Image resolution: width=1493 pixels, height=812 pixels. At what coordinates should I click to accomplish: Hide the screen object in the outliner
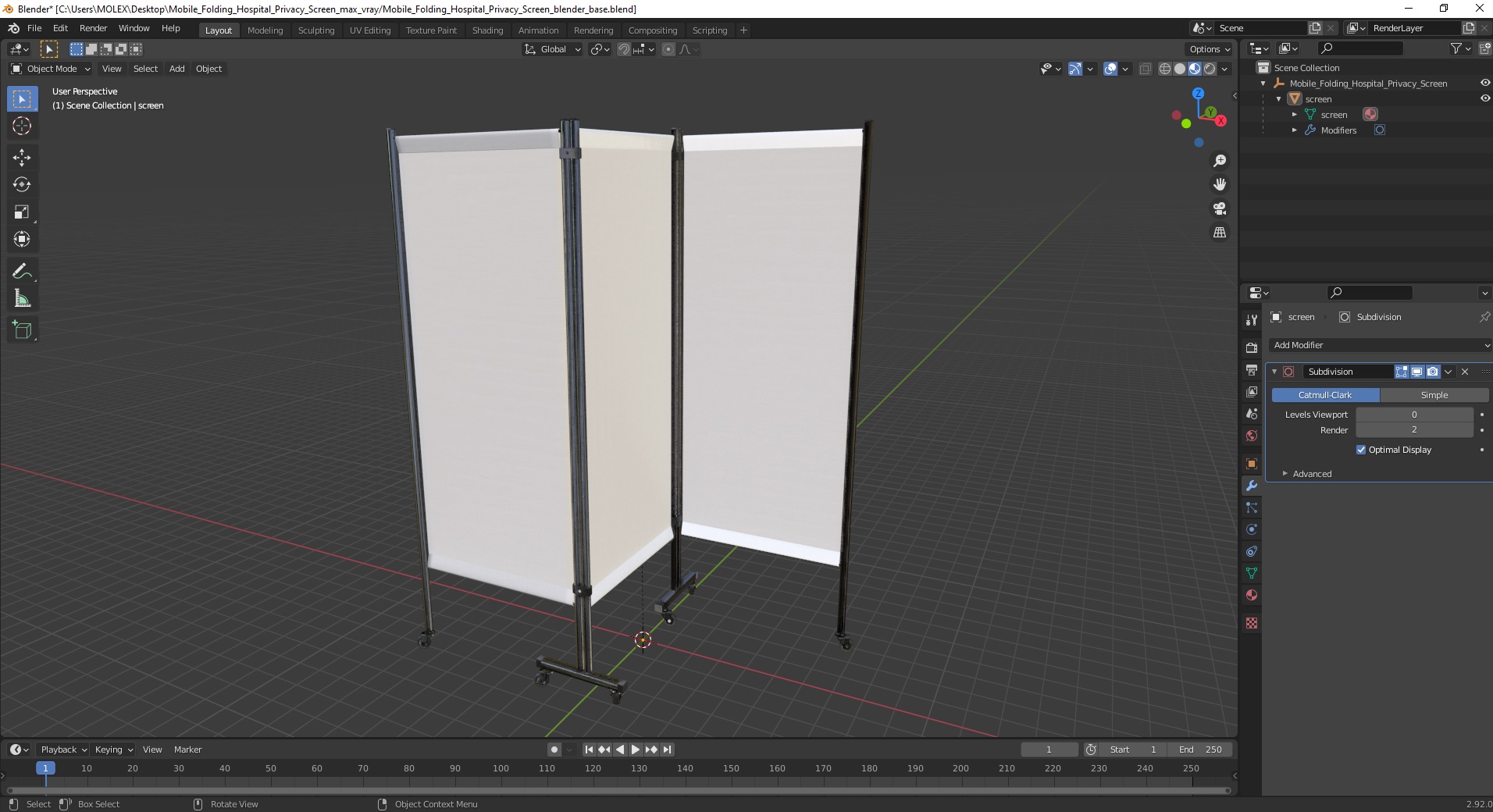(x=1484, y=98)
